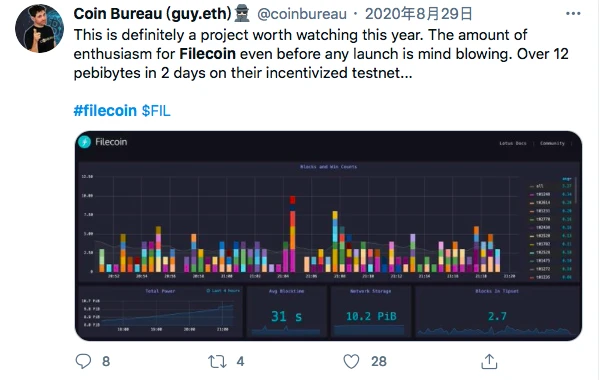This screenshot has height=380, width=601.
Task: Click the retweet arrows icon
Action: [x=217, y=361]
